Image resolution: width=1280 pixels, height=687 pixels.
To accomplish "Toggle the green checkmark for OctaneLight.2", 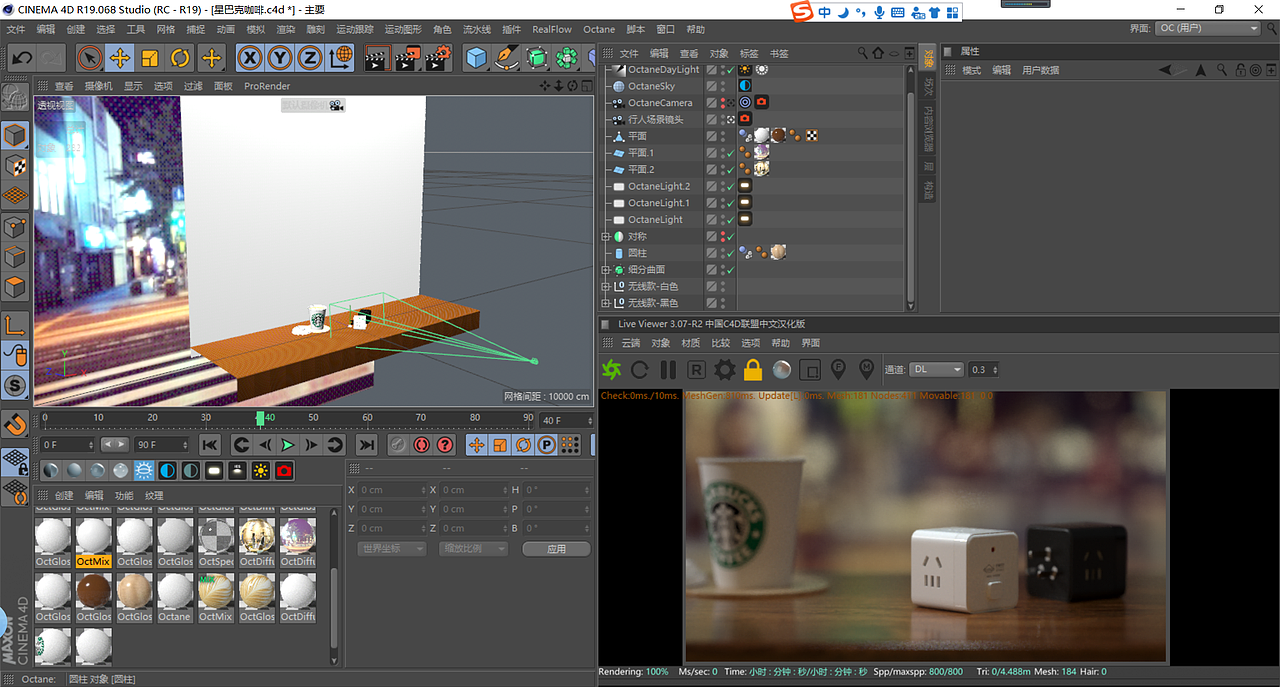I will click(x=730, y=187).
